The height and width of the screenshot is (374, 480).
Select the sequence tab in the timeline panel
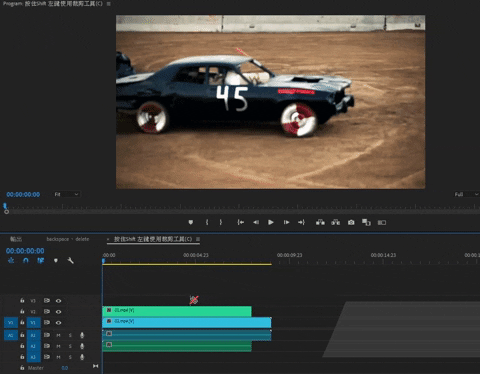pos(153,239)
